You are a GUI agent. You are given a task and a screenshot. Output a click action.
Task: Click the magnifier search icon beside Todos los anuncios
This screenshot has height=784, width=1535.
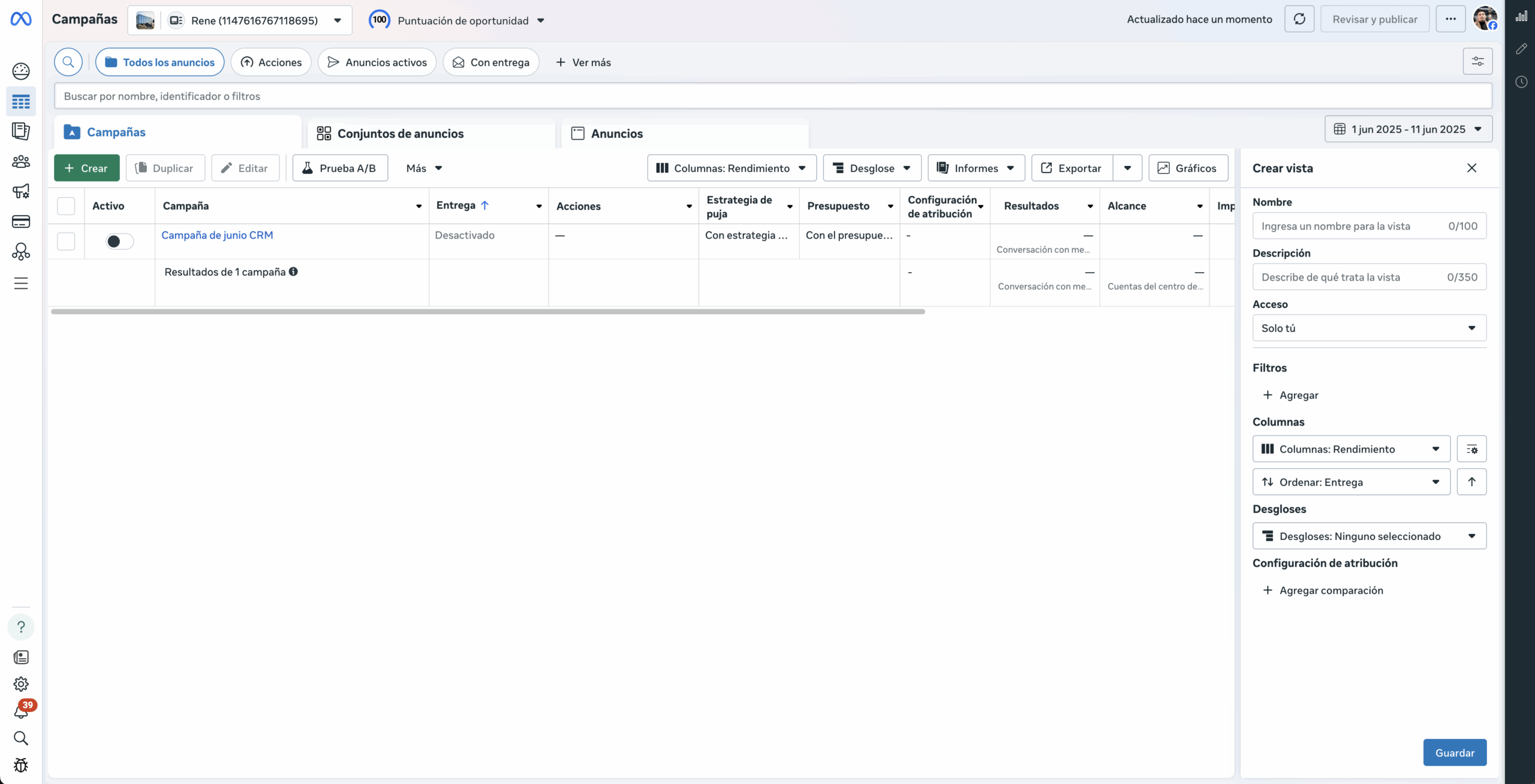(68, 62)
